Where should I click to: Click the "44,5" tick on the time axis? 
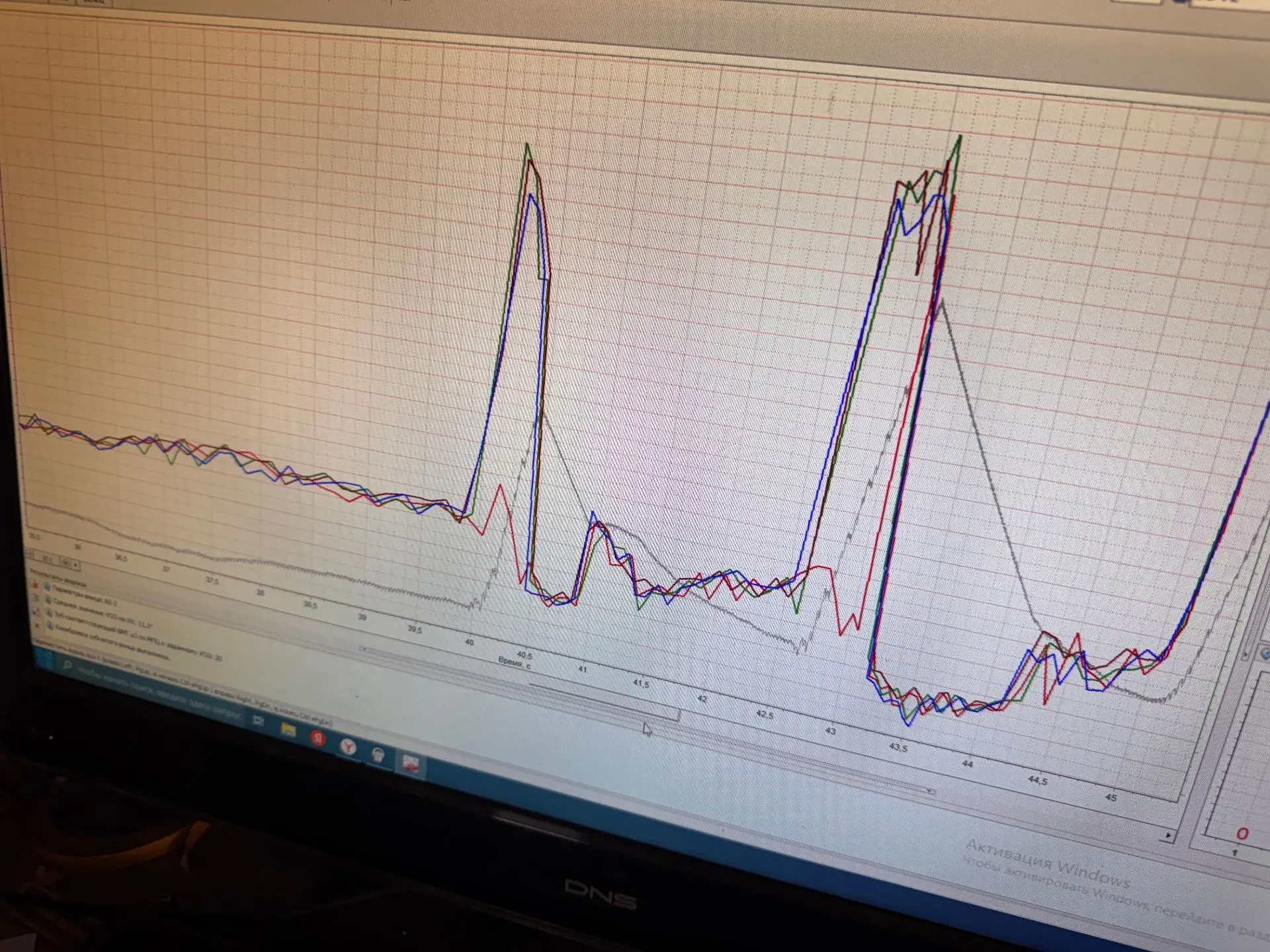(x=1037, y=781)
